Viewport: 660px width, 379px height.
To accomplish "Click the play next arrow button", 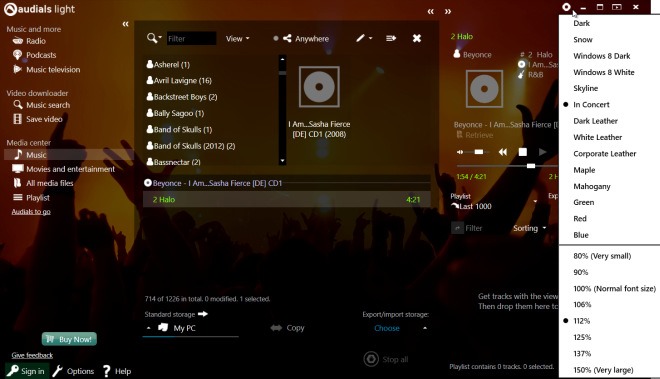I will [x=543, y=152].
